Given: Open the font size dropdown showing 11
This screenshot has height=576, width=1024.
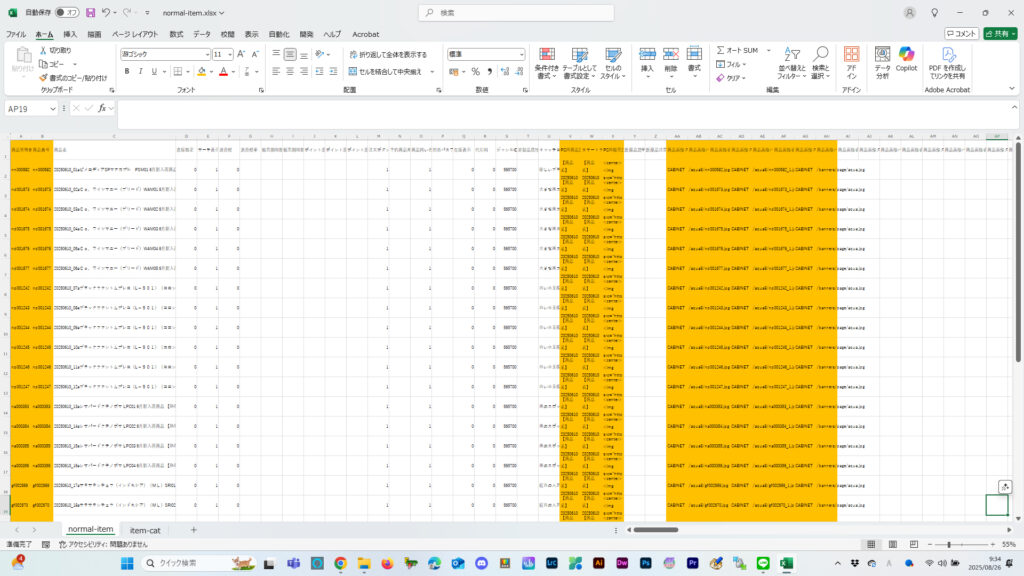Looking at the screenshot, I should click(x=230, y=54).
